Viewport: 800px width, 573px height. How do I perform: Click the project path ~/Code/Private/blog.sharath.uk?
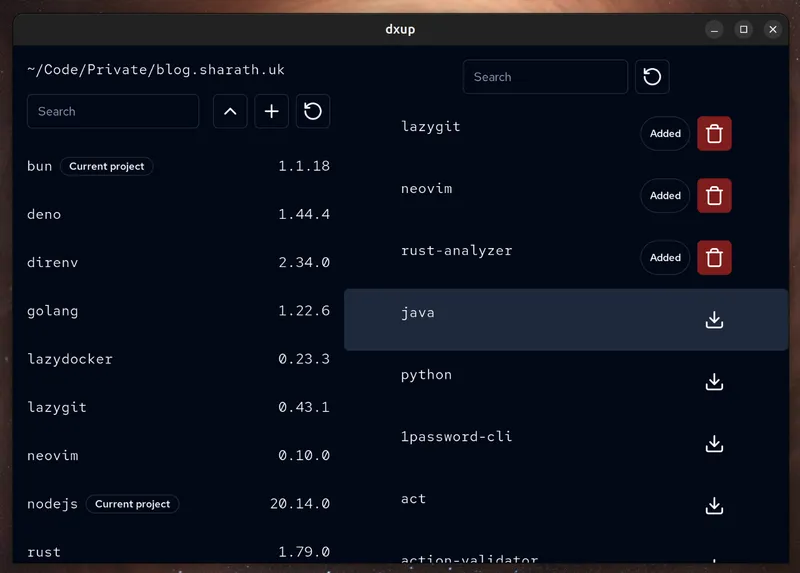(x=156, y=70)
